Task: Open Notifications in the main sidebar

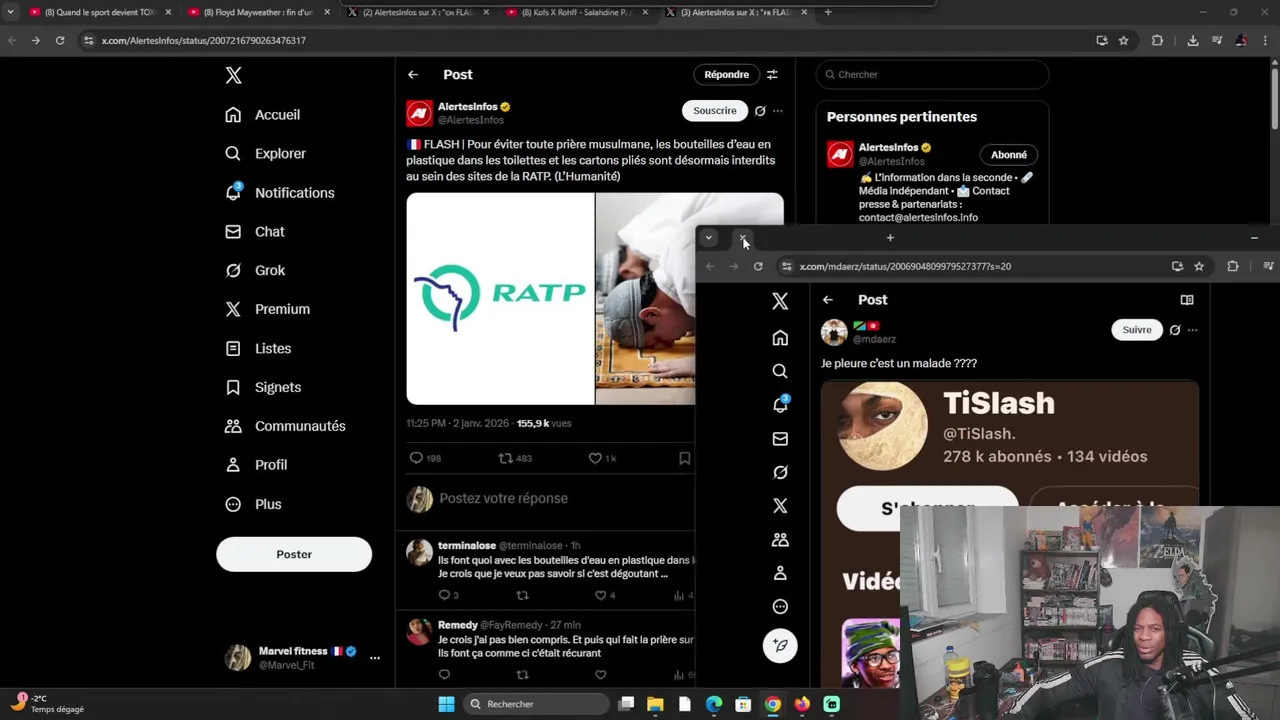Action: (280, 193)
